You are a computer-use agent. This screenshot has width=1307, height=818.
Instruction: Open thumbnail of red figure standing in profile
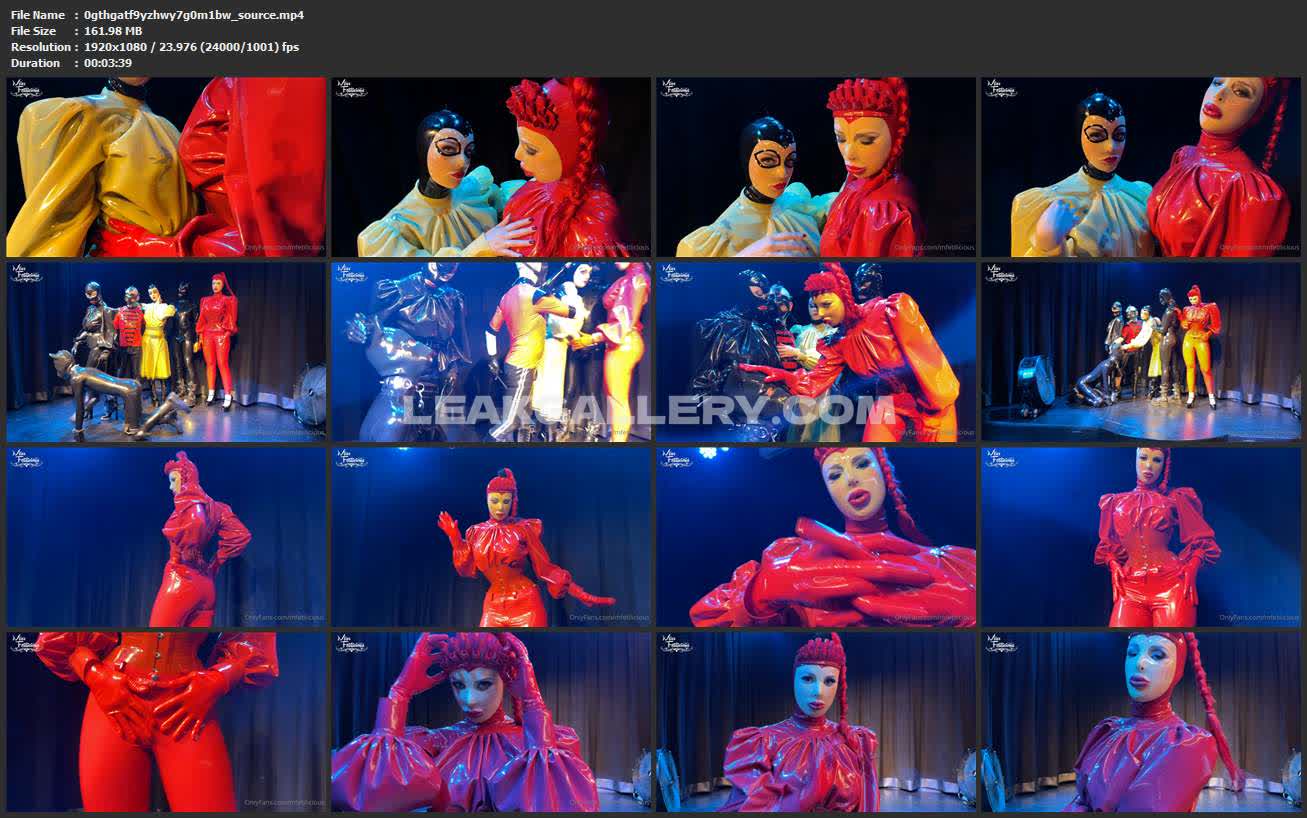click(x=166, y=537)
